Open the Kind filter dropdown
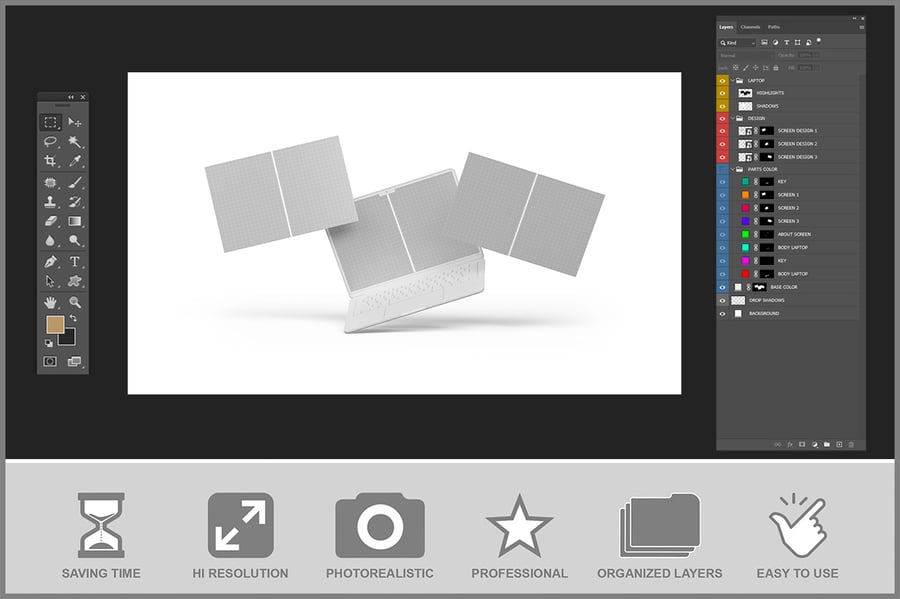 (738, 43)
